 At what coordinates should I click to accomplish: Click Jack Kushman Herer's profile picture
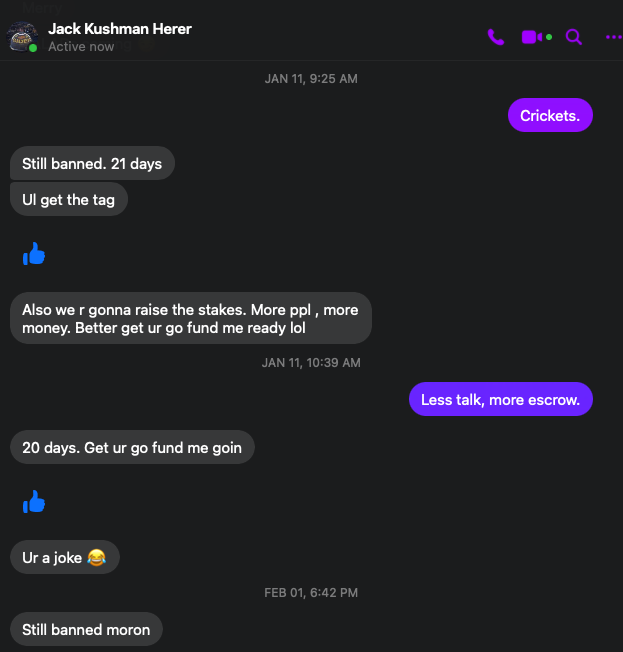pyautogui.click(x=22, y=38)
